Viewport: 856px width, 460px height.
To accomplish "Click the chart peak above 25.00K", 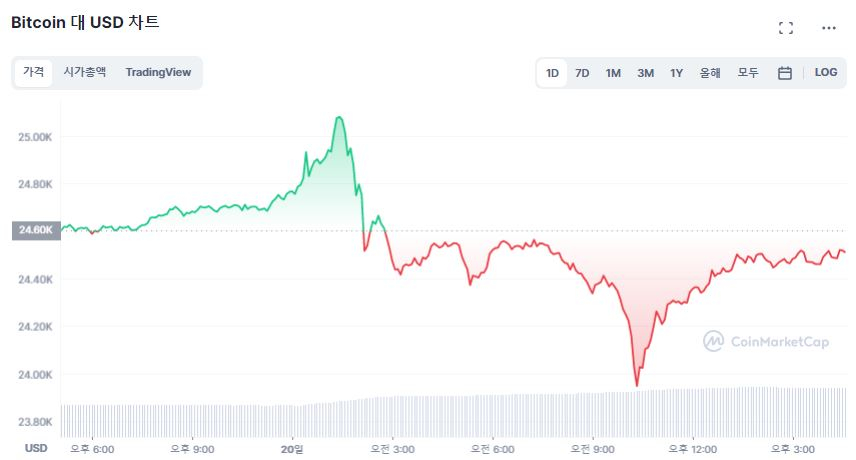I will (x=340, y=118).
